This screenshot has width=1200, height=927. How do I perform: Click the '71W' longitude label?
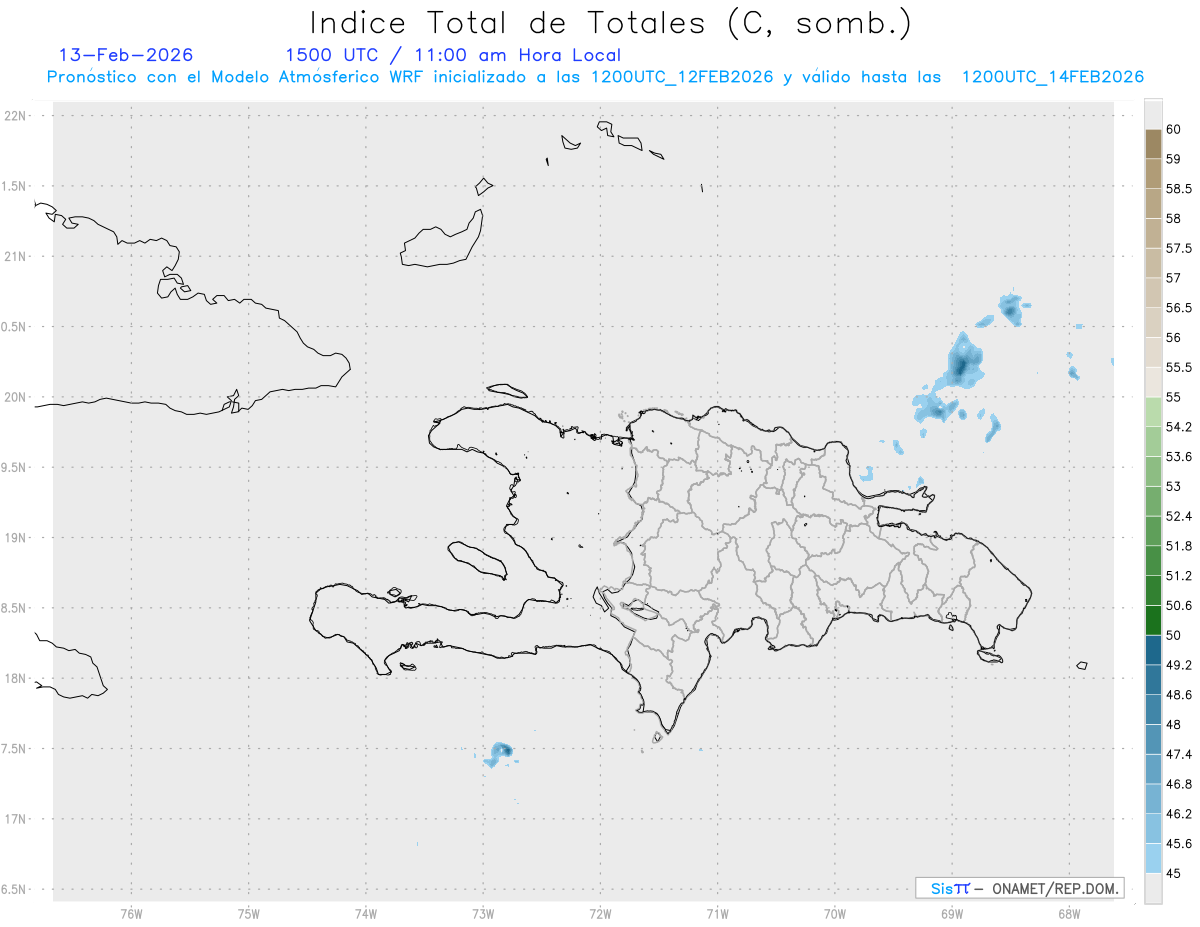(717, 913)
